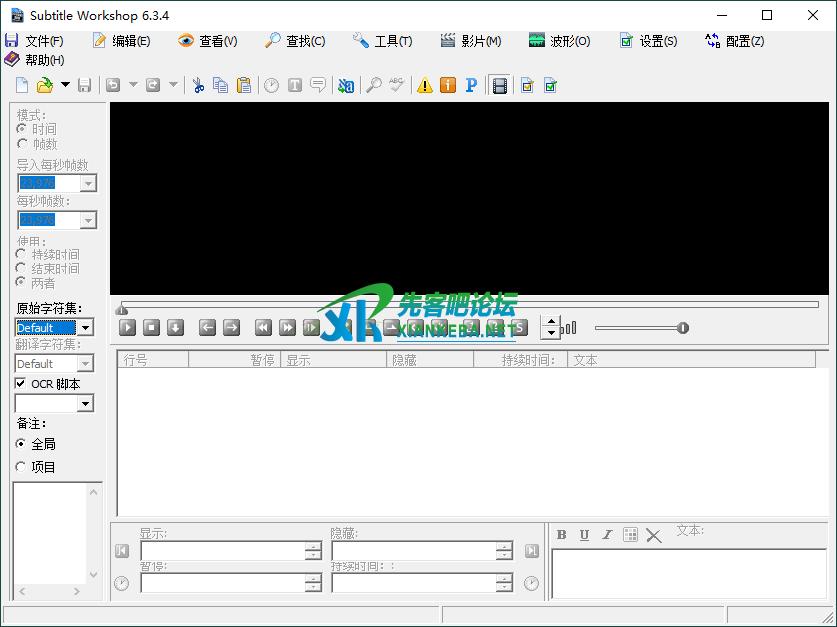Screen dimensions: 837x627
Task: Open the 原始字符集 Default dropdown
Action: click(85, 328)
